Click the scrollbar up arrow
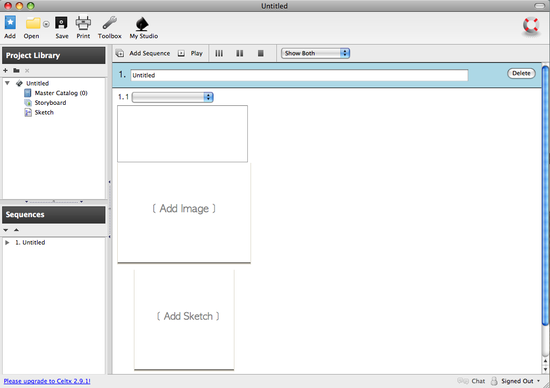Screen dimensions: 550x388 pyautogui.click(x=545, y=361)
